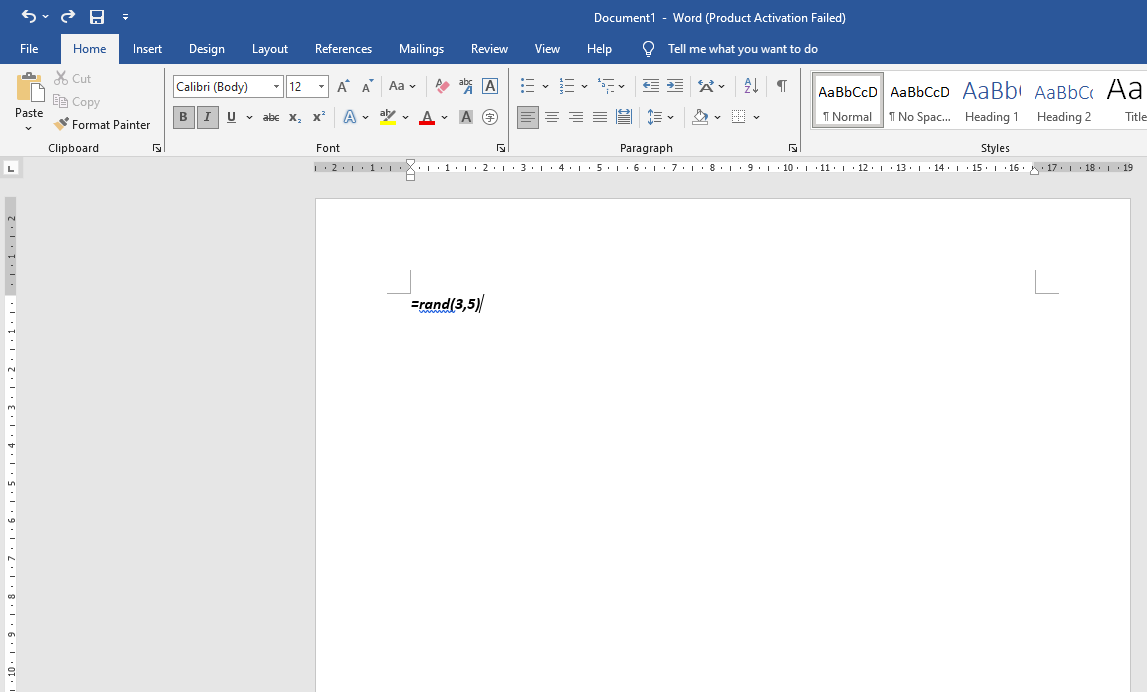Toggle Show/Hide paragraph marks
The width and height of the screenshot is (1147, 692).
pos(781,87)
